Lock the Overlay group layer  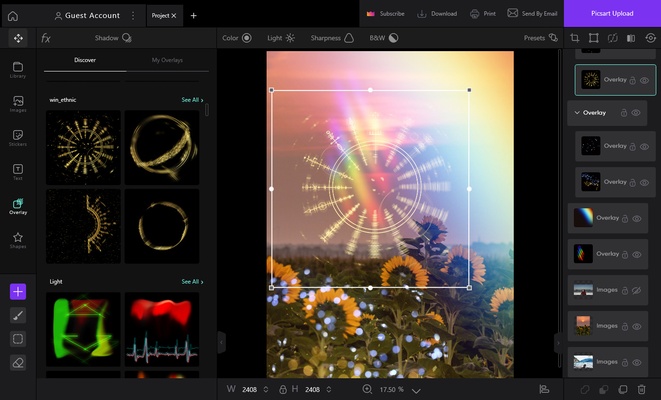click(624, 113)
